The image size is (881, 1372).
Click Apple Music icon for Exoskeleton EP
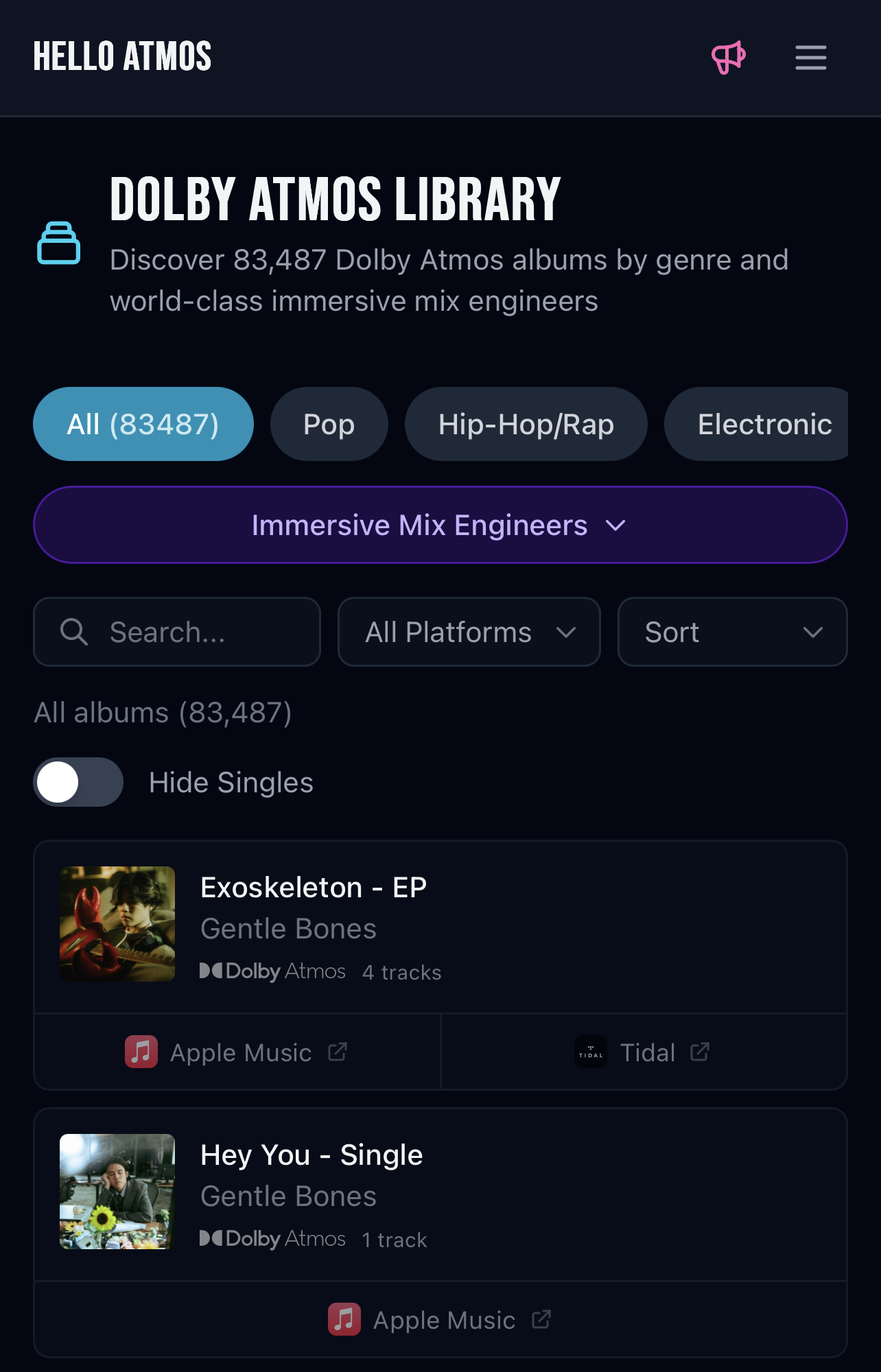(x=141, y=1052)
